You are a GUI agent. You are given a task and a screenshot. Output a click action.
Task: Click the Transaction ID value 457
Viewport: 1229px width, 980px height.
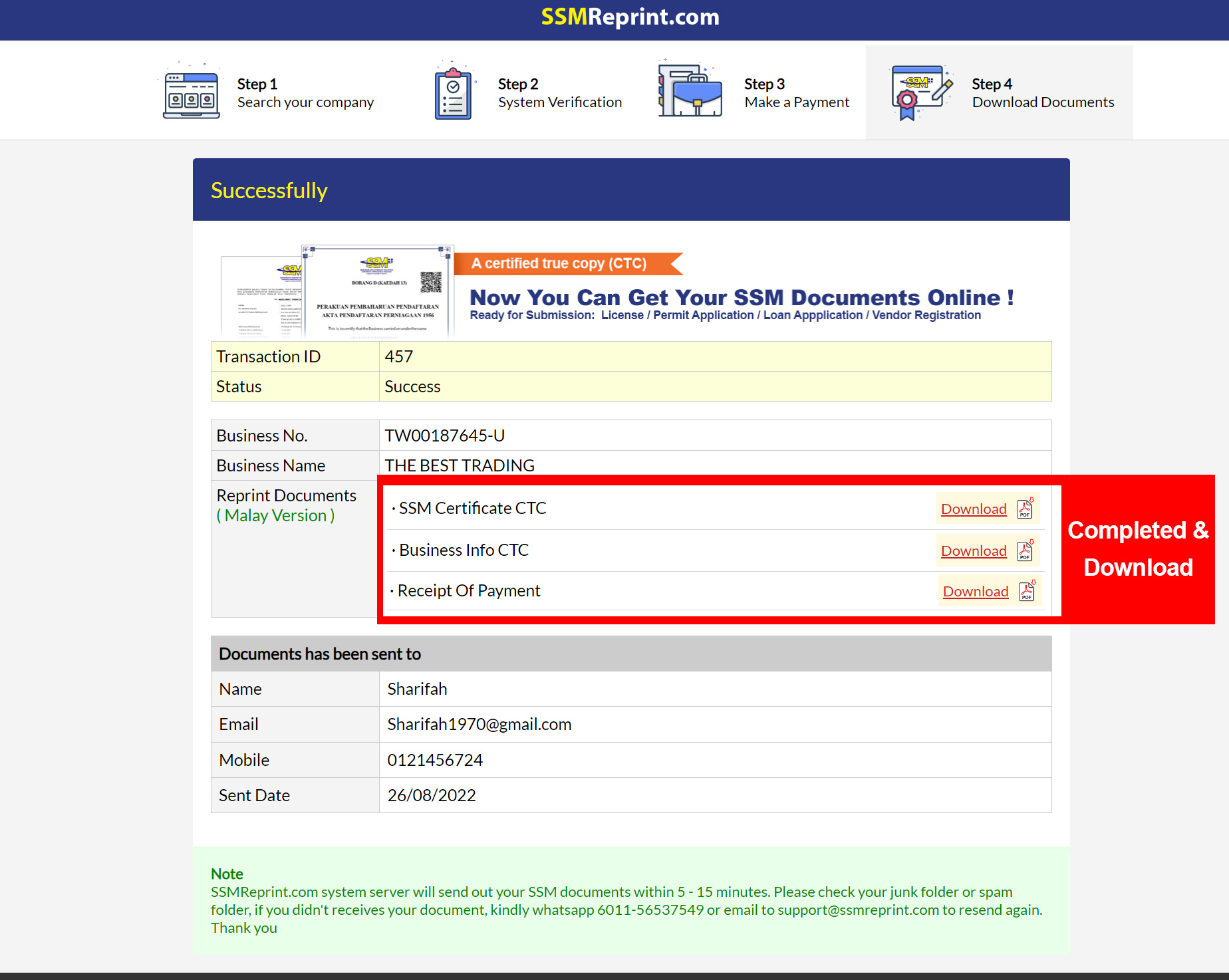tap(399, 356)
